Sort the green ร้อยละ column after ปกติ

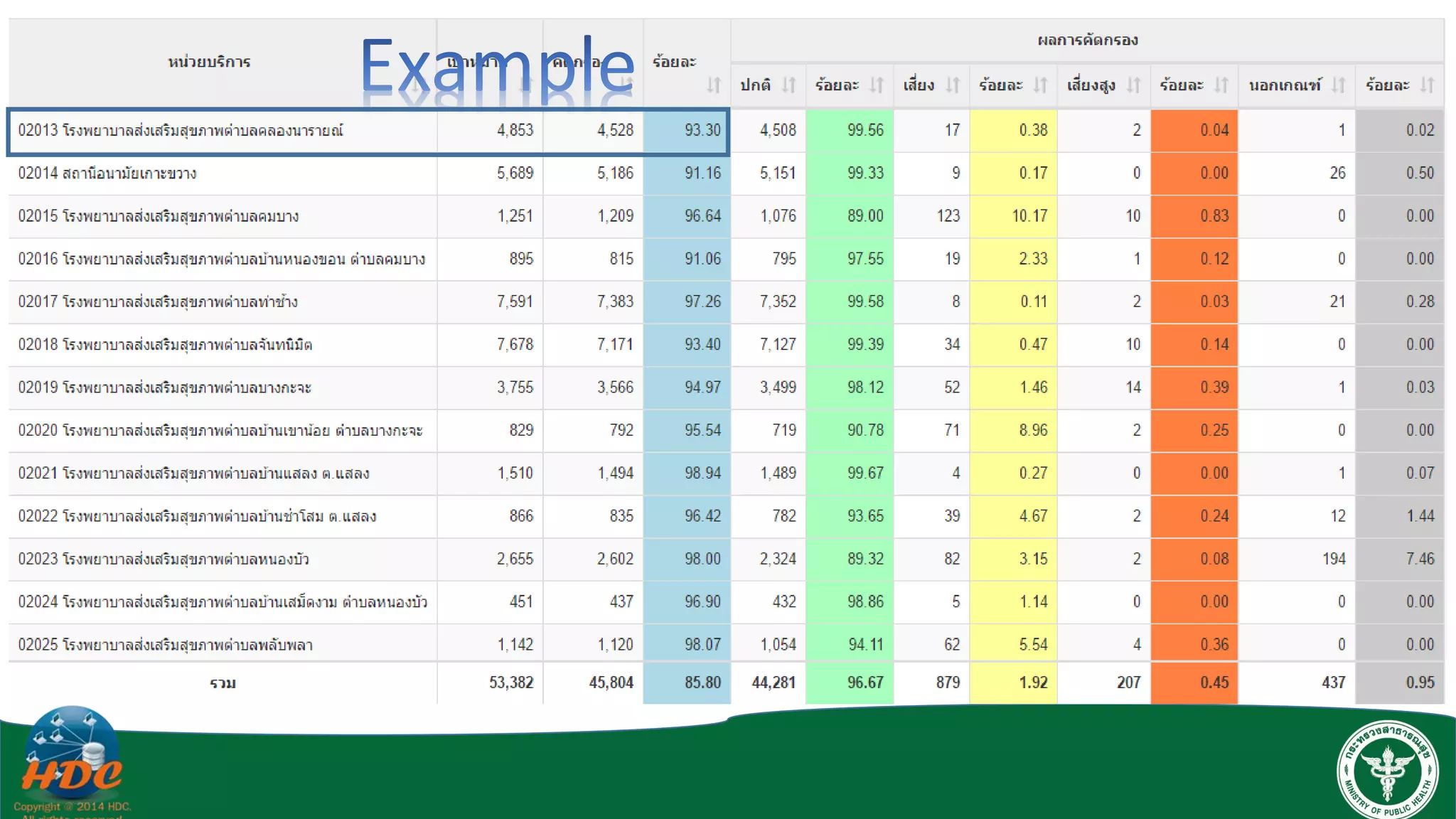tap(877, 85)
